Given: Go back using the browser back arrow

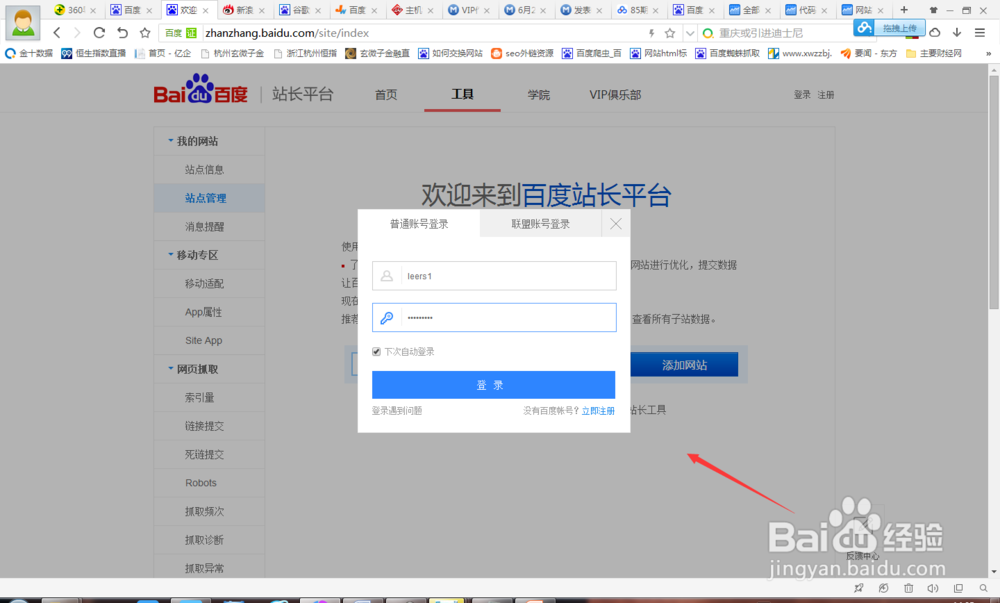Looking at the screenshot, I should (x=57, y=33).
